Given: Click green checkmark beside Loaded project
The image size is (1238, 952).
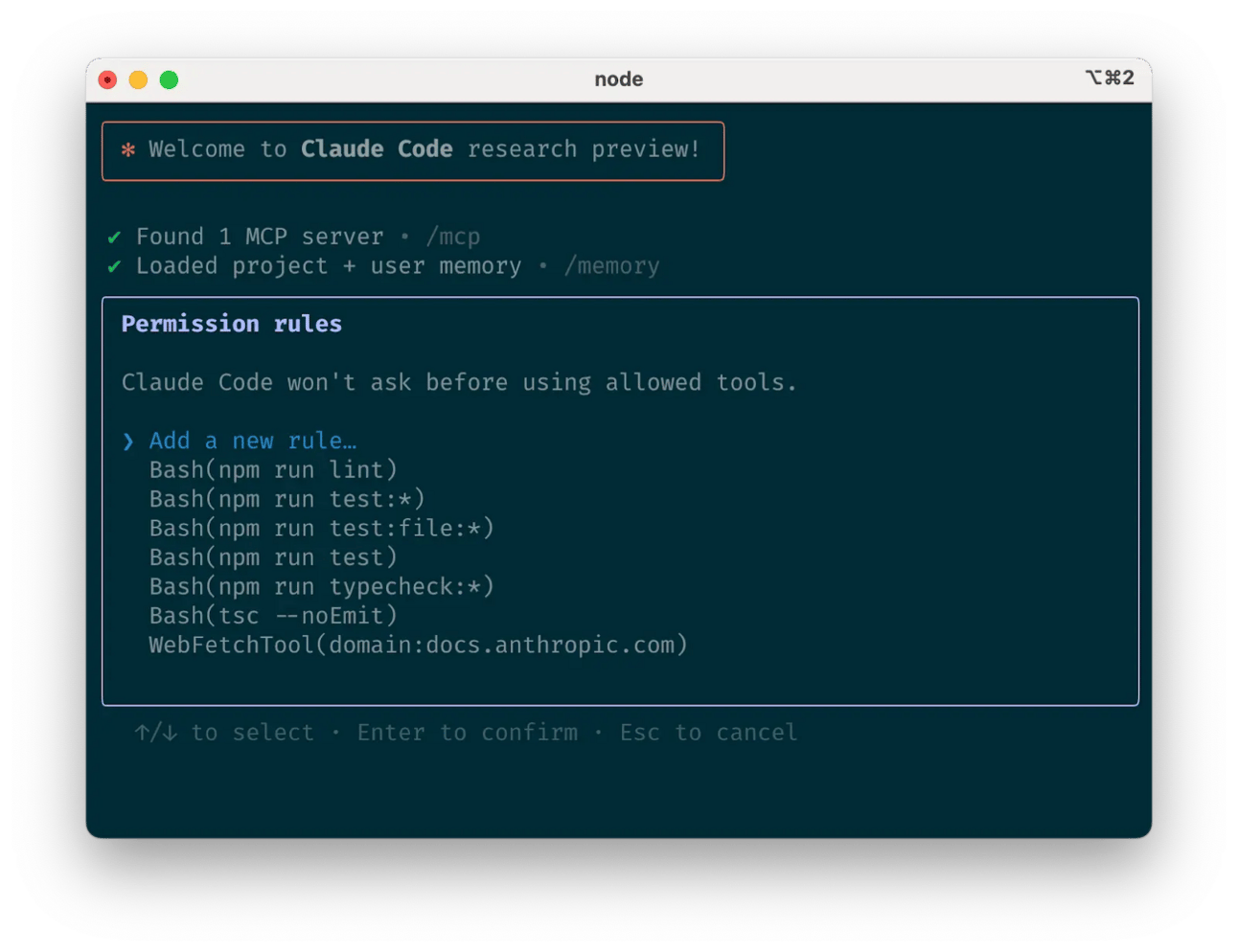Looking at the screenshot, I should pos(114,266).
